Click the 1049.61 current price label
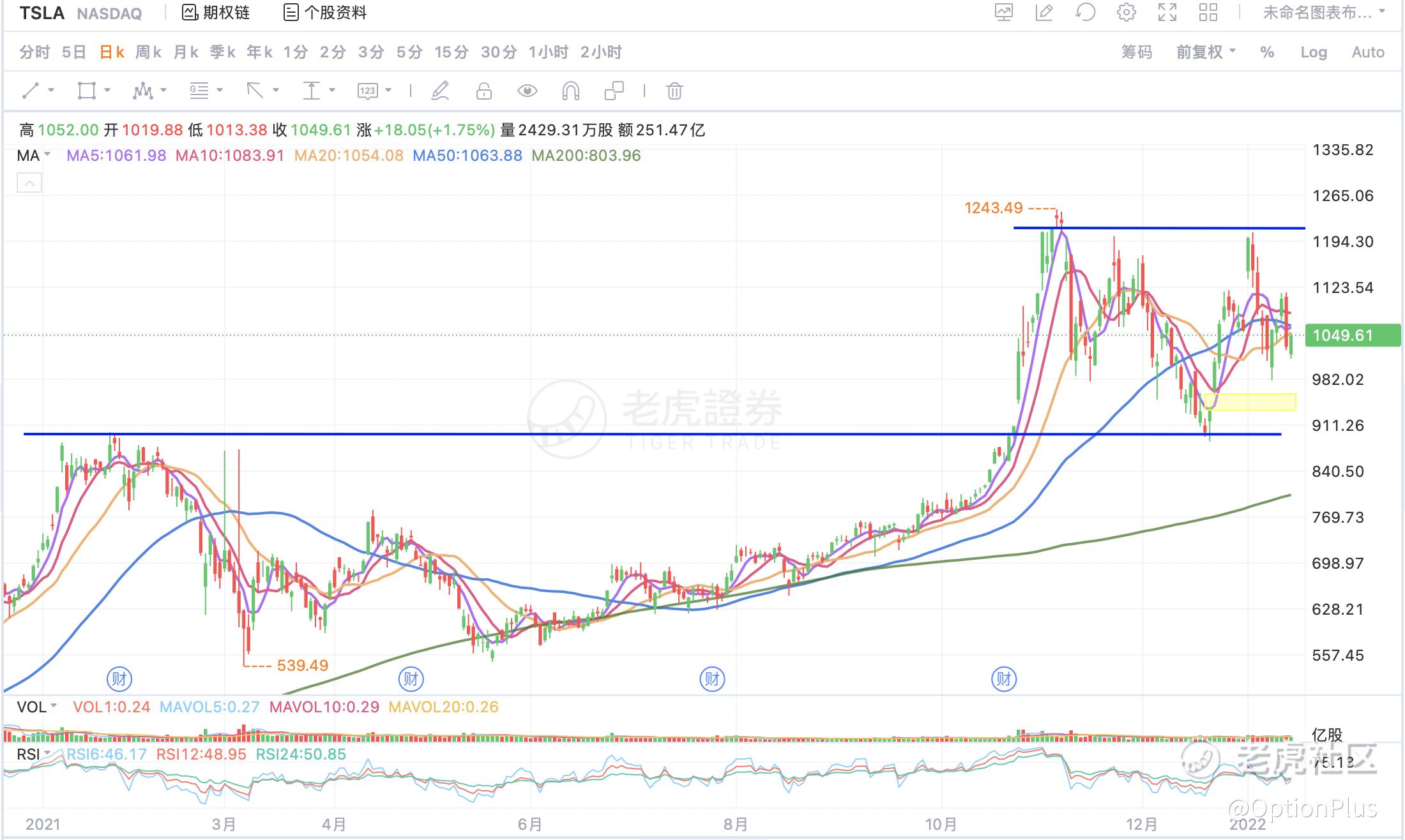Viewport: 1405px width, 840px height. pos(1352,335)
